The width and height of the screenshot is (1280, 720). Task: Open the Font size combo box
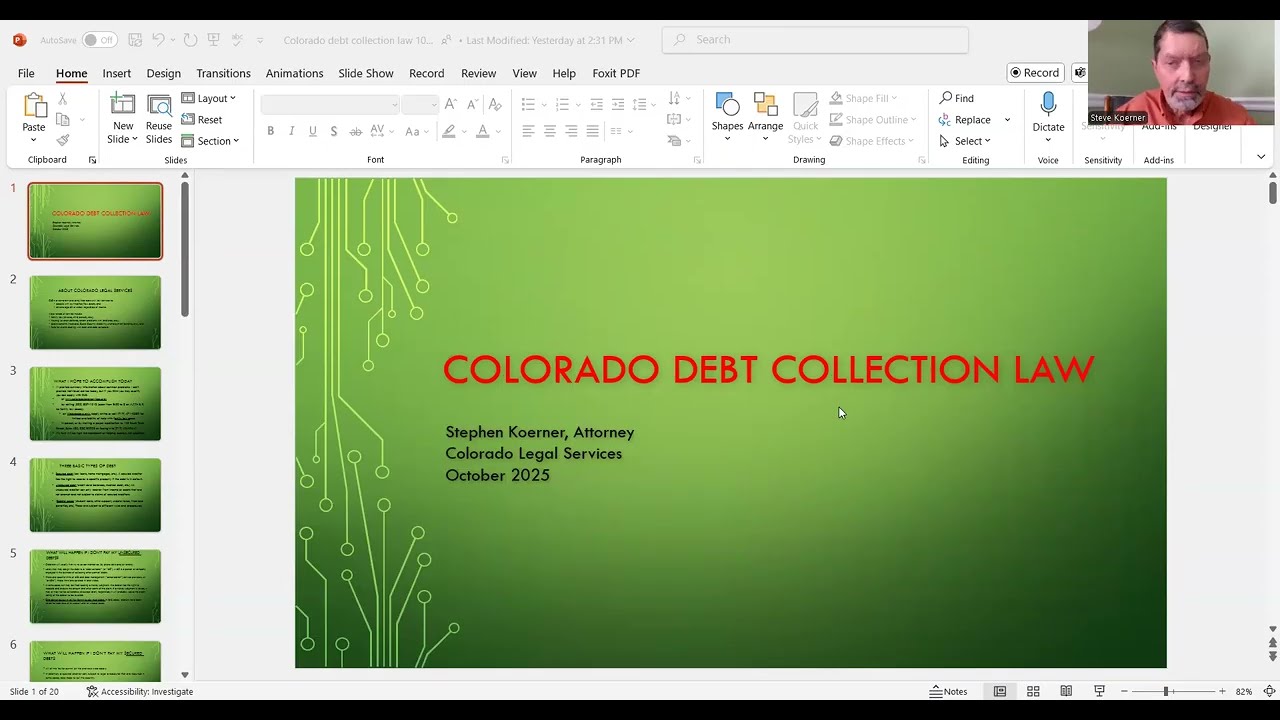tap(420, 104)
